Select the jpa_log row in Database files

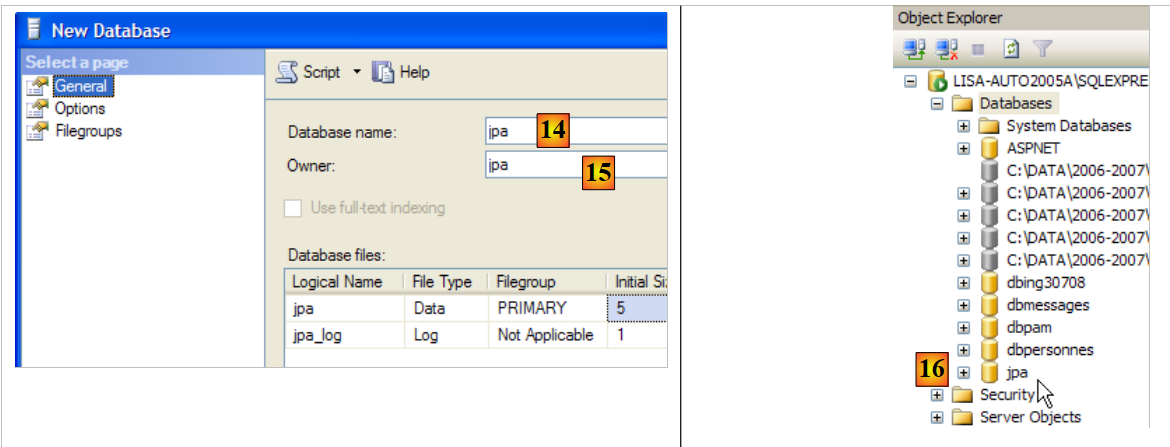pyautogui.click(x=317, y=336)
